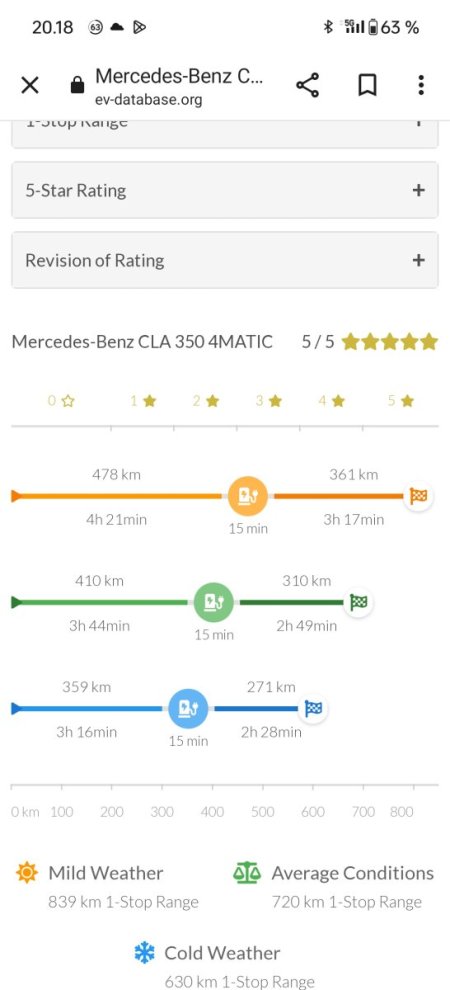Expand the 5-Star Rating section
This screenshot has height=990, width=450.
pos(225,190)
